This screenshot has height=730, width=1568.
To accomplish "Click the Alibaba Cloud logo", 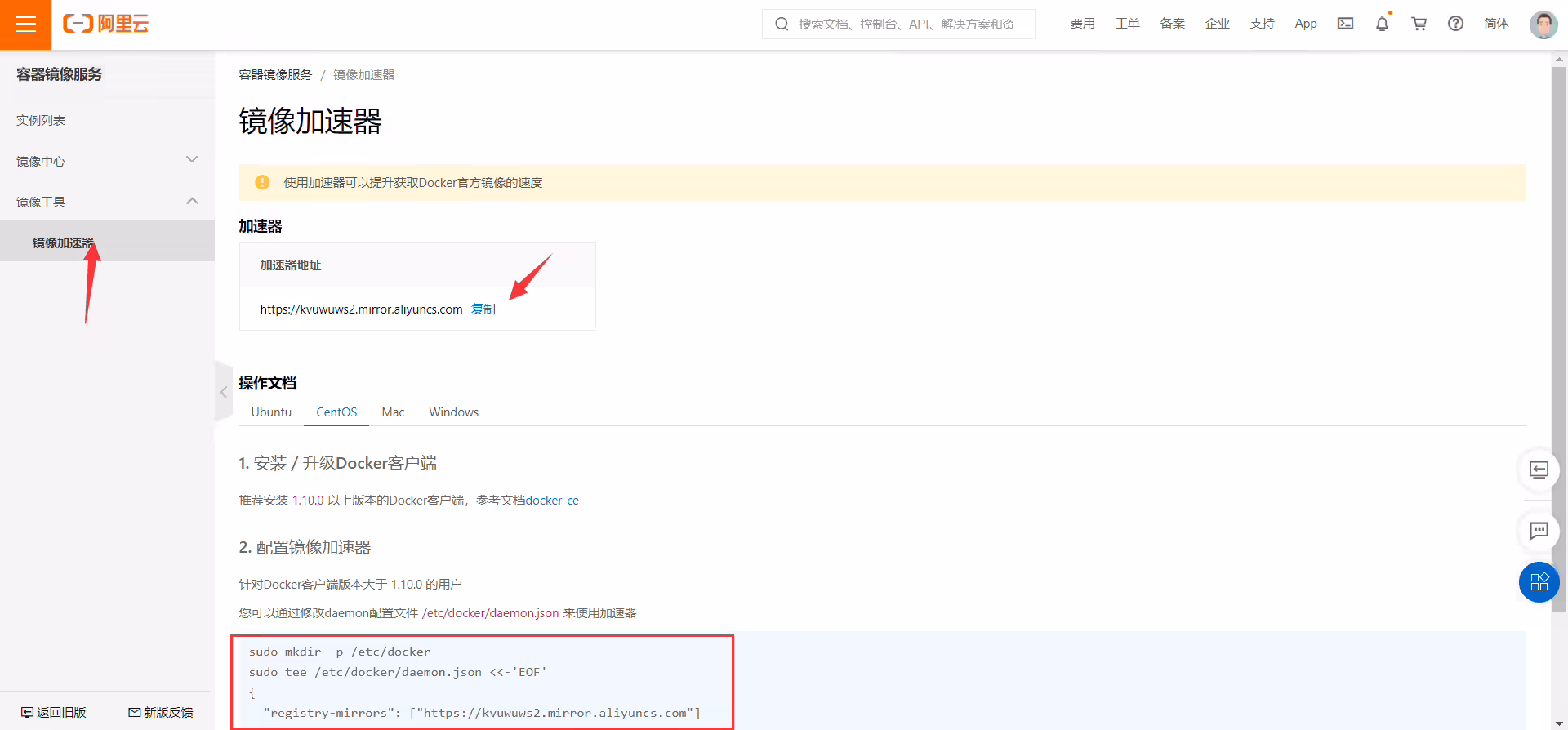I will click(x=106, y=24).
